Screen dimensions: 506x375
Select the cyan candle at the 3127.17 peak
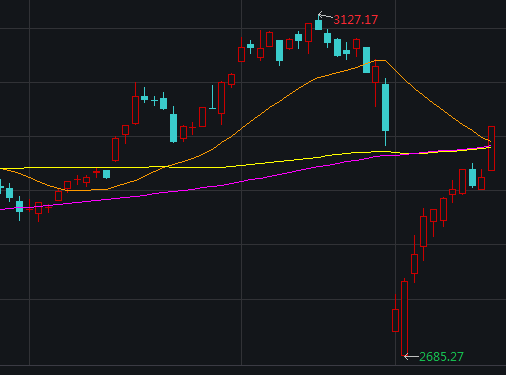coord(319,25)
